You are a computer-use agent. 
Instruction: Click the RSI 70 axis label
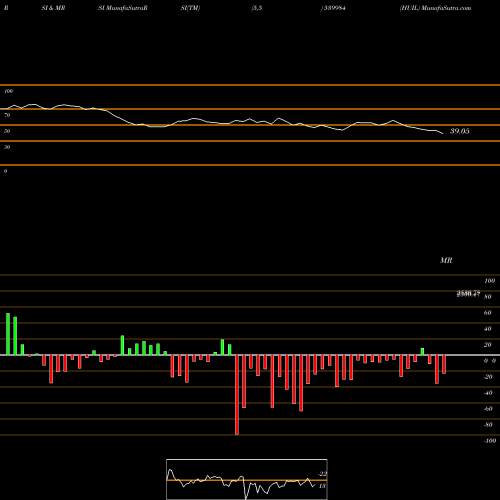pos(7,115)
